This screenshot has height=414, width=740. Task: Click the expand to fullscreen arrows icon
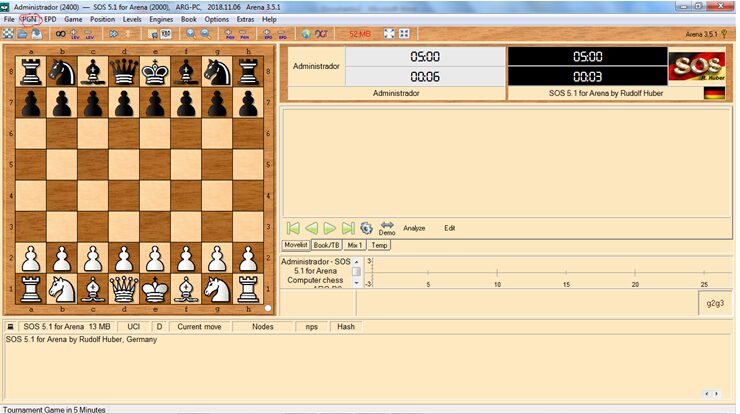click(389, 34)
